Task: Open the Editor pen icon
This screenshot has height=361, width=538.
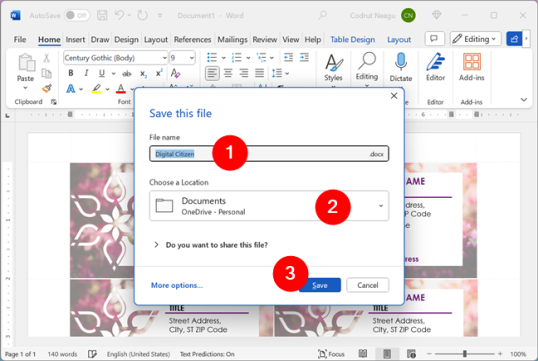Action: pyautogui.click(x=435, y=62)
